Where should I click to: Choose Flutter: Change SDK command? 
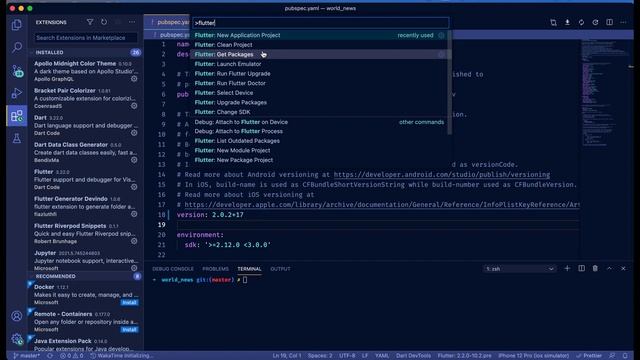pos(320,112)
